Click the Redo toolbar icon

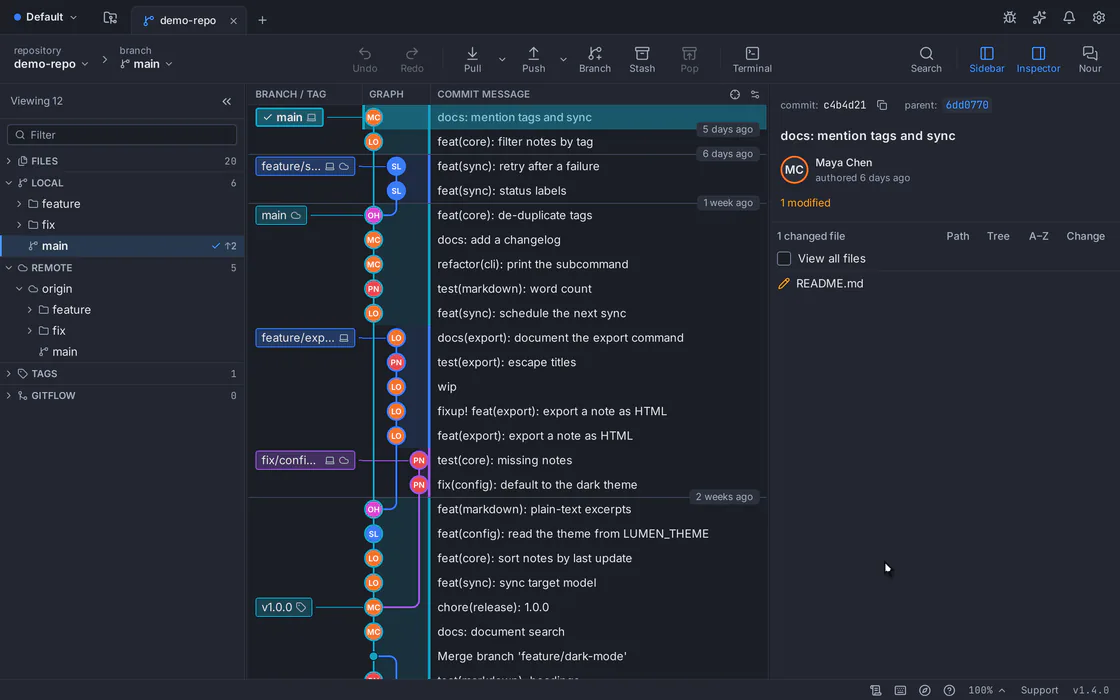[411, 54]
